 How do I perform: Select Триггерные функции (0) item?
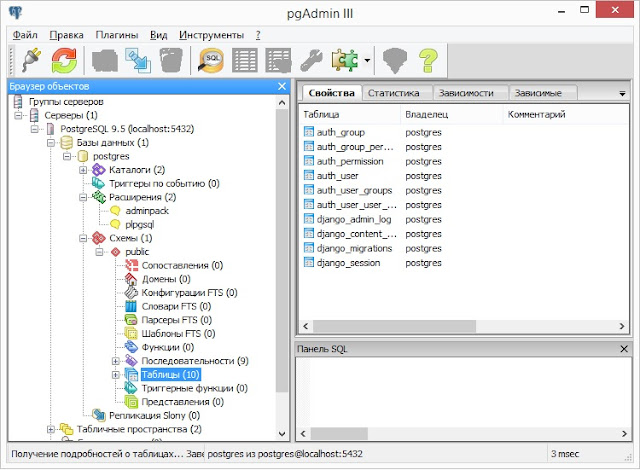tap(194, 388)
